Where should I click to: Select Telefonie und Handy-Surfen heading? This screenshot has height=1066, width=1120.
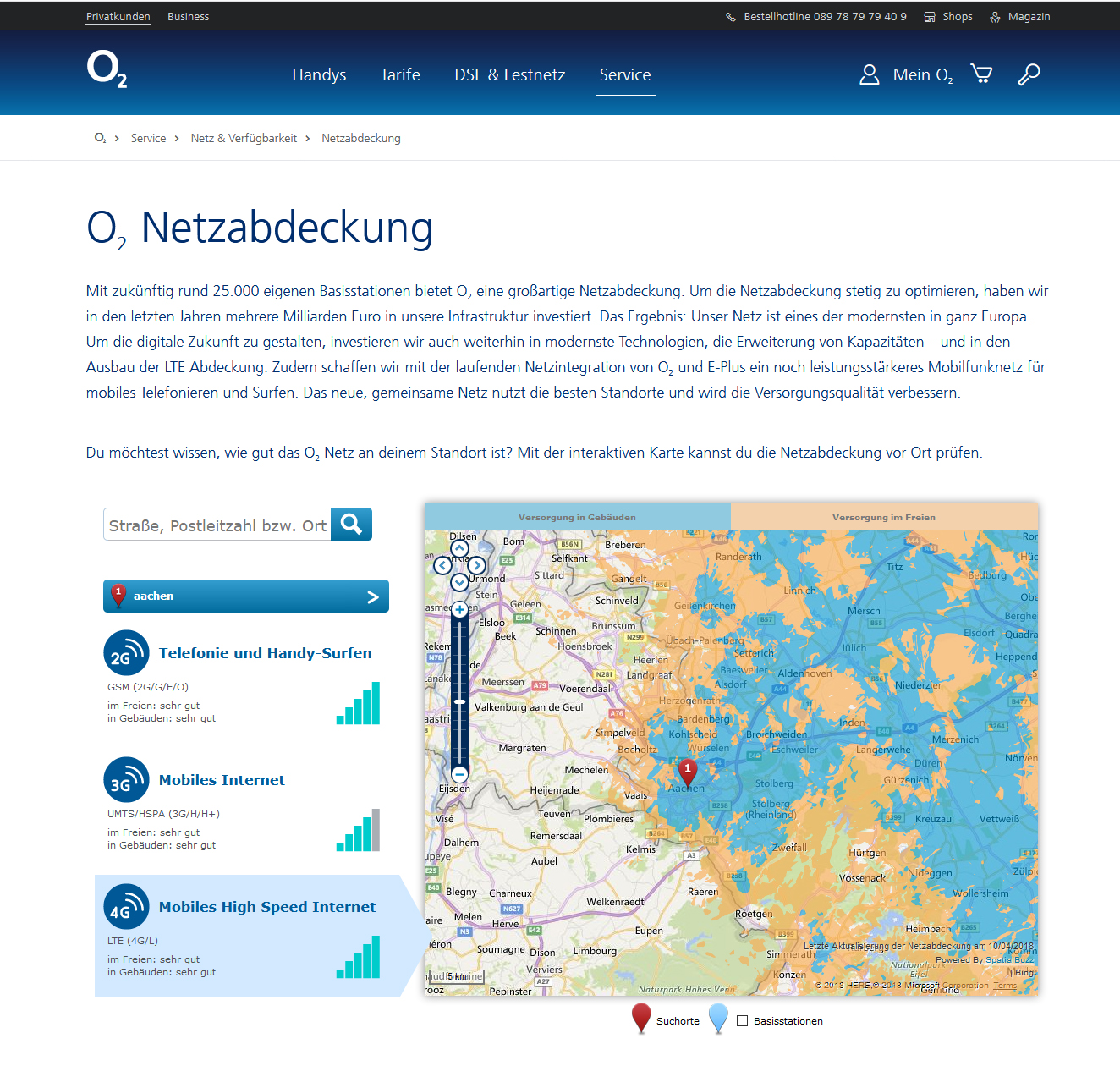click(x=266, y=653)
